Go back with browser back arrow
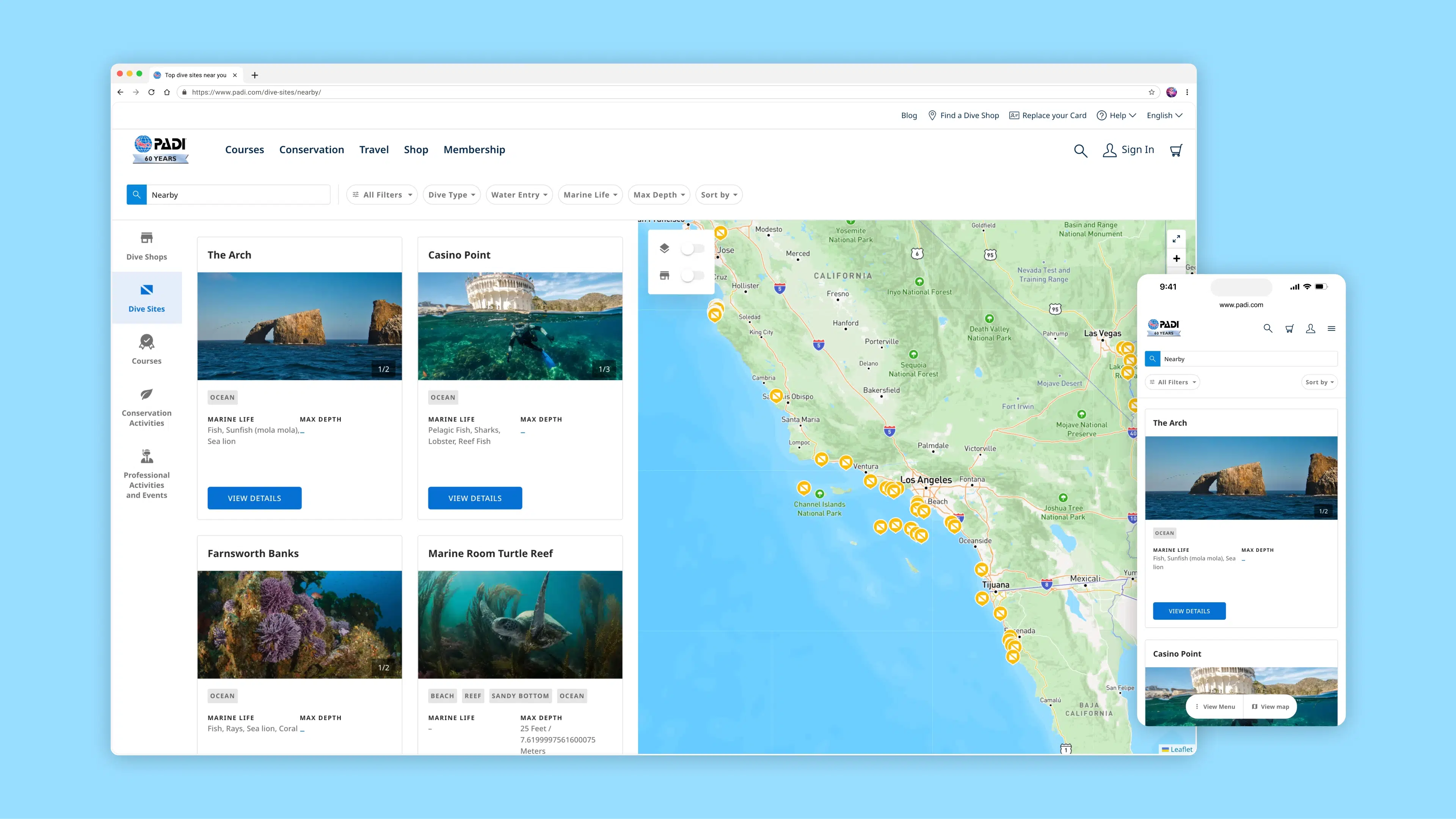Viewport: 1456px width, 819px height. pyautogui.click(x=121, y=92)
